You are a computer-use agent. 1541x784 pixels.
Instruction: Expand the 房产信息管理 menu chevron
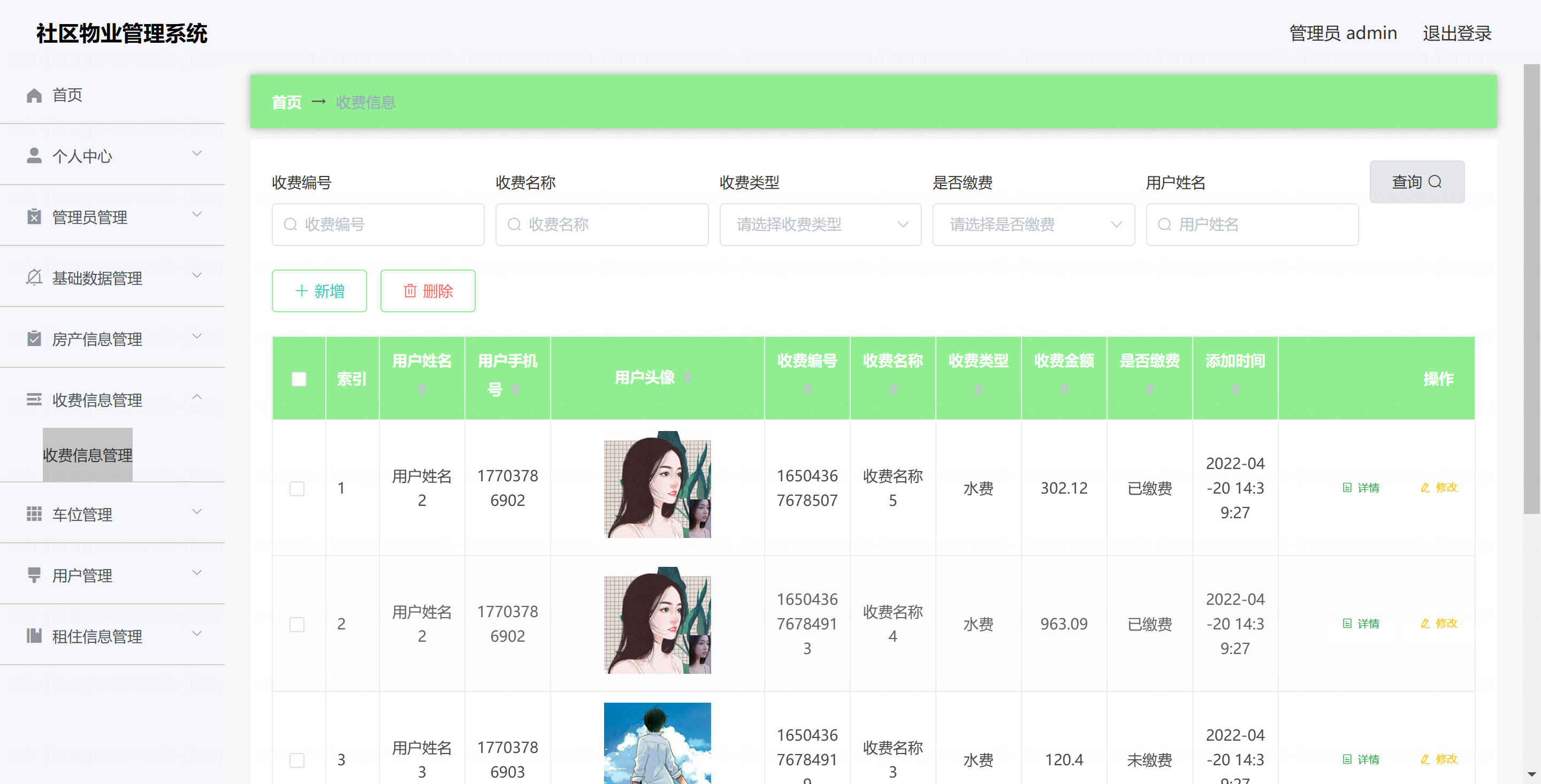[197, 337]
